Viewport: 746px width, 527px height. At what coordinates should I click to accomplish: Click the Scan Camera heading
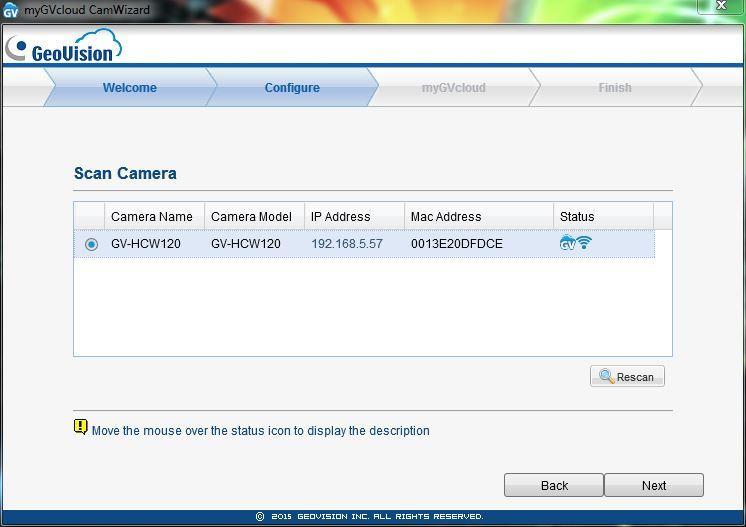[125, 173]
